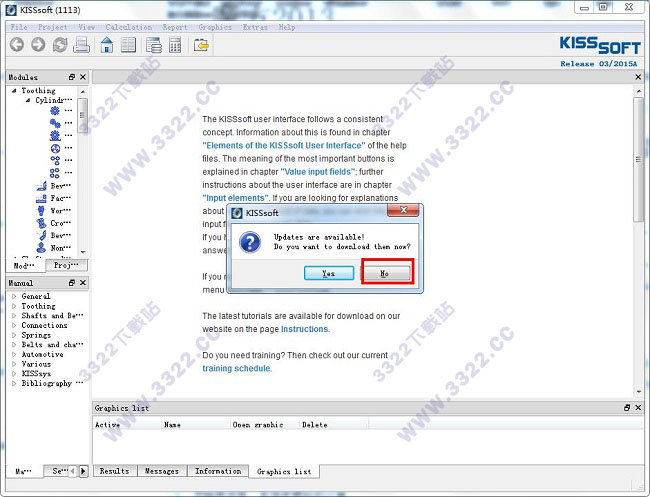Viewport: 650px width, 497px height.
Task: Open the Project menu
Action: (x=53, y=27)
